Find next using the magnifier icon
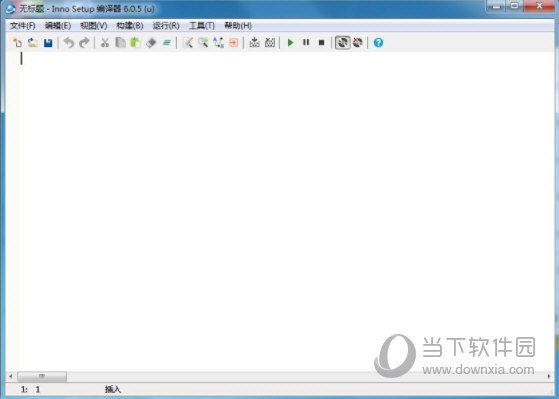 (x=203, y=43)
